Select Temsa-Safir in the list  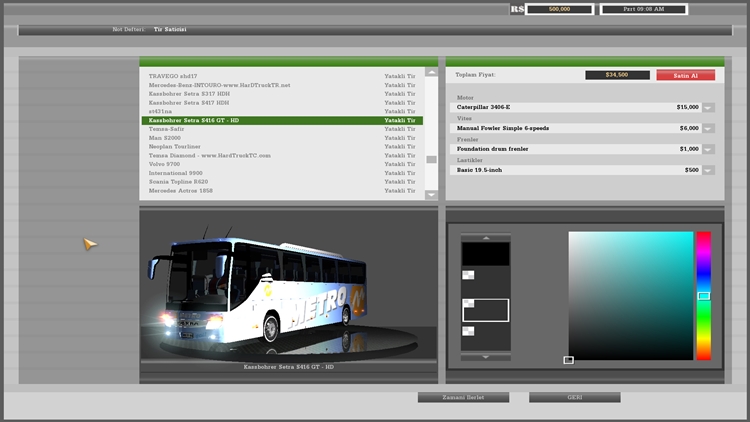click(282, 129)
